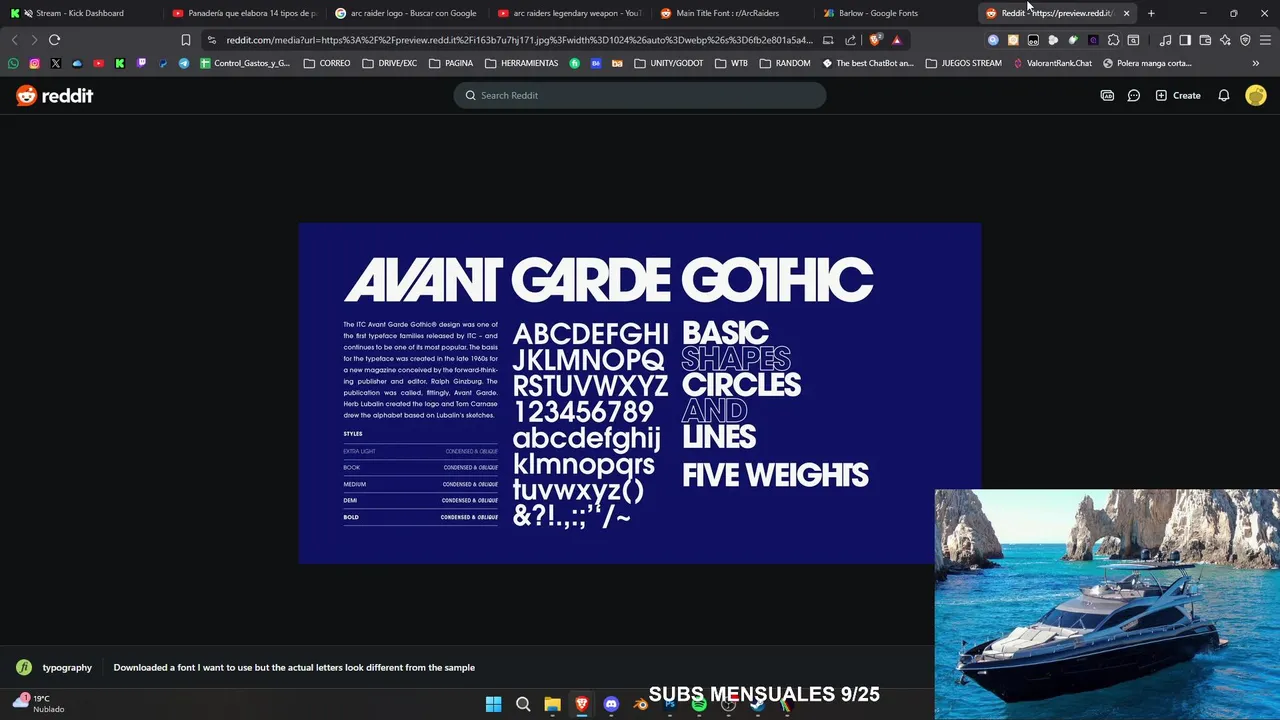
Task: Open File Explorer from taskbar
Action: pyautogui.click(x=552, y=704)
